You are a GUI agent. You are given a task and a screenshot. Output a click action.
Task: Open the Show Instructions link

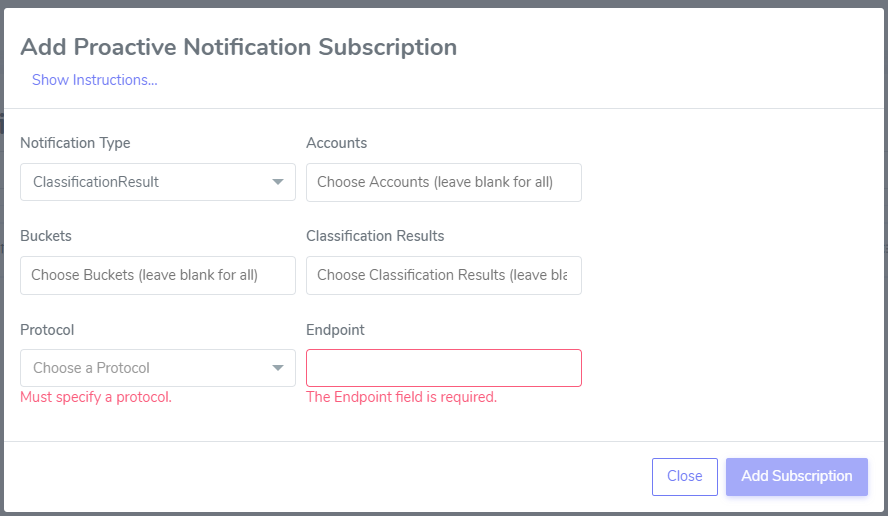(95, 80)
